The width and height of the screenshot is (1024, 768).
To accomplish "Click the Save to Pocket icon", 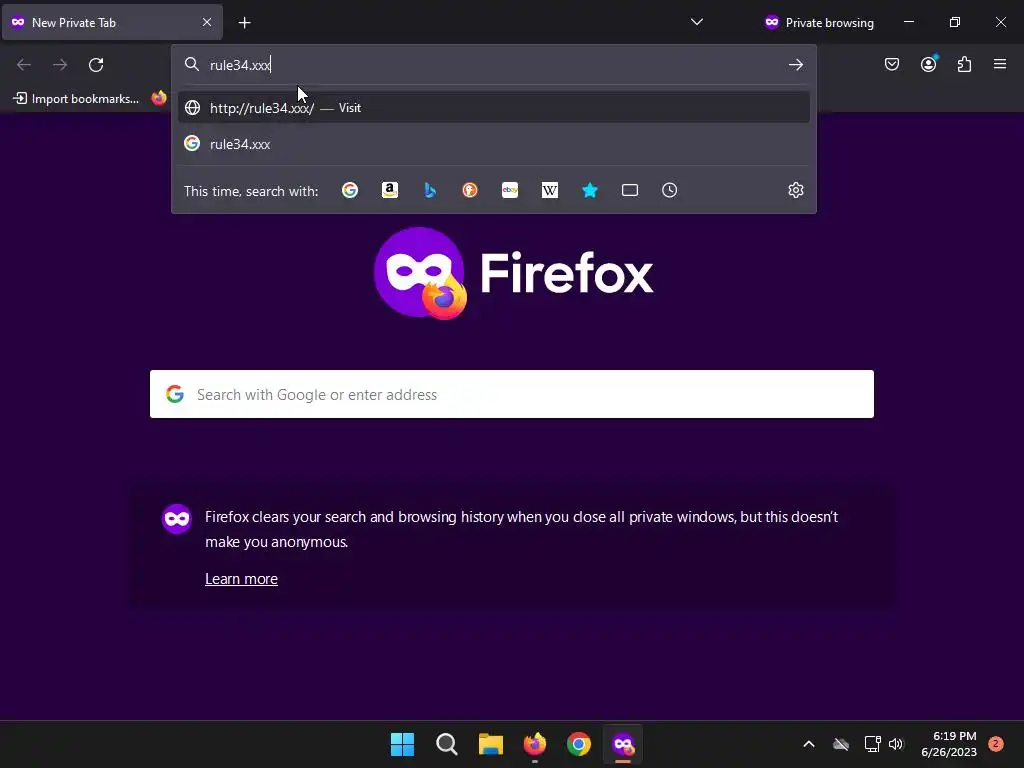I will (892, 64).
